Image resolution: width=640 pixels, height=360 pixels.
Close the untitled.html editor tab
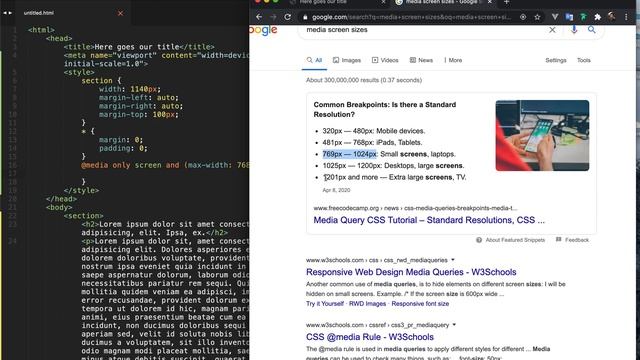(120, 13)
